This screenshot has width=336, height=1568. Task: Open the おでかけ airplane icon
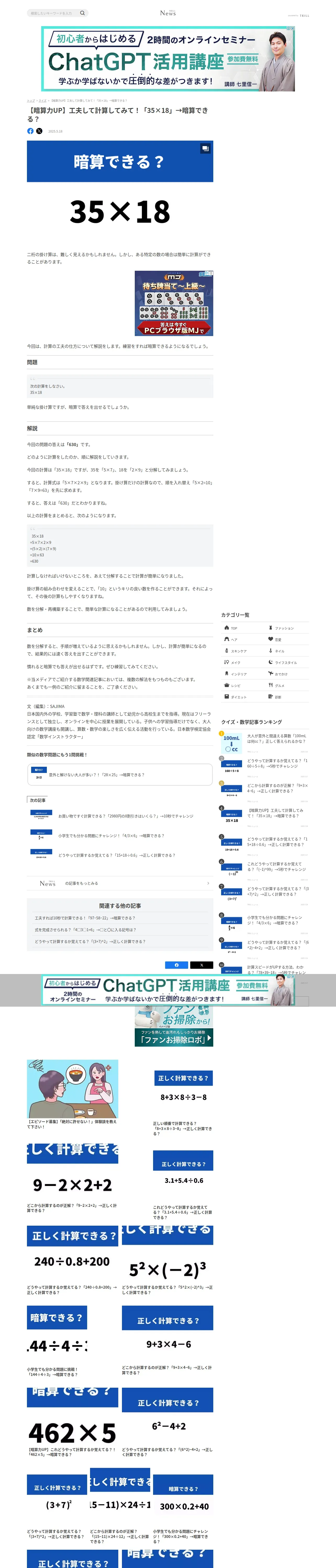point(271,674)
